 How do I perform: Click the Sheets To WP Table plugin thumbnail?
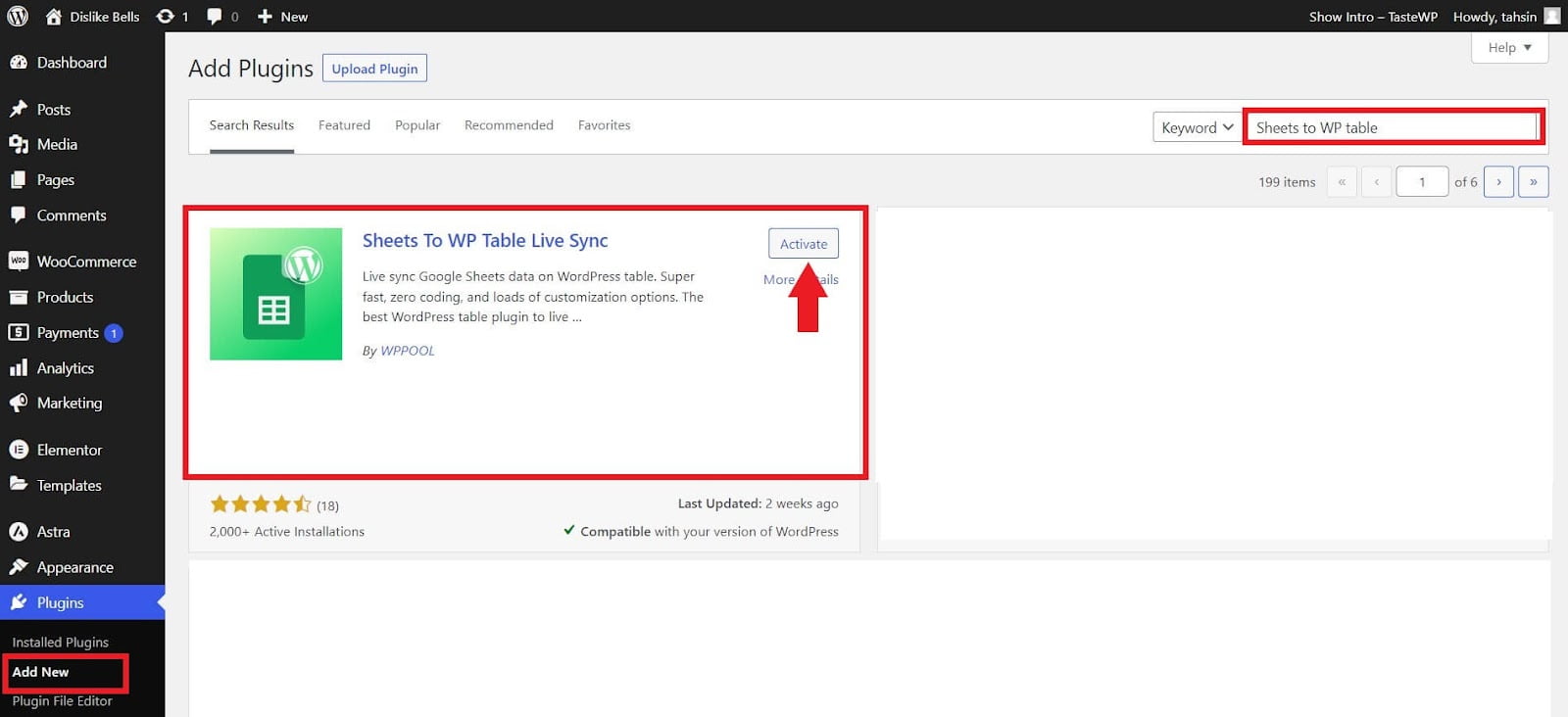coord(275,294)
